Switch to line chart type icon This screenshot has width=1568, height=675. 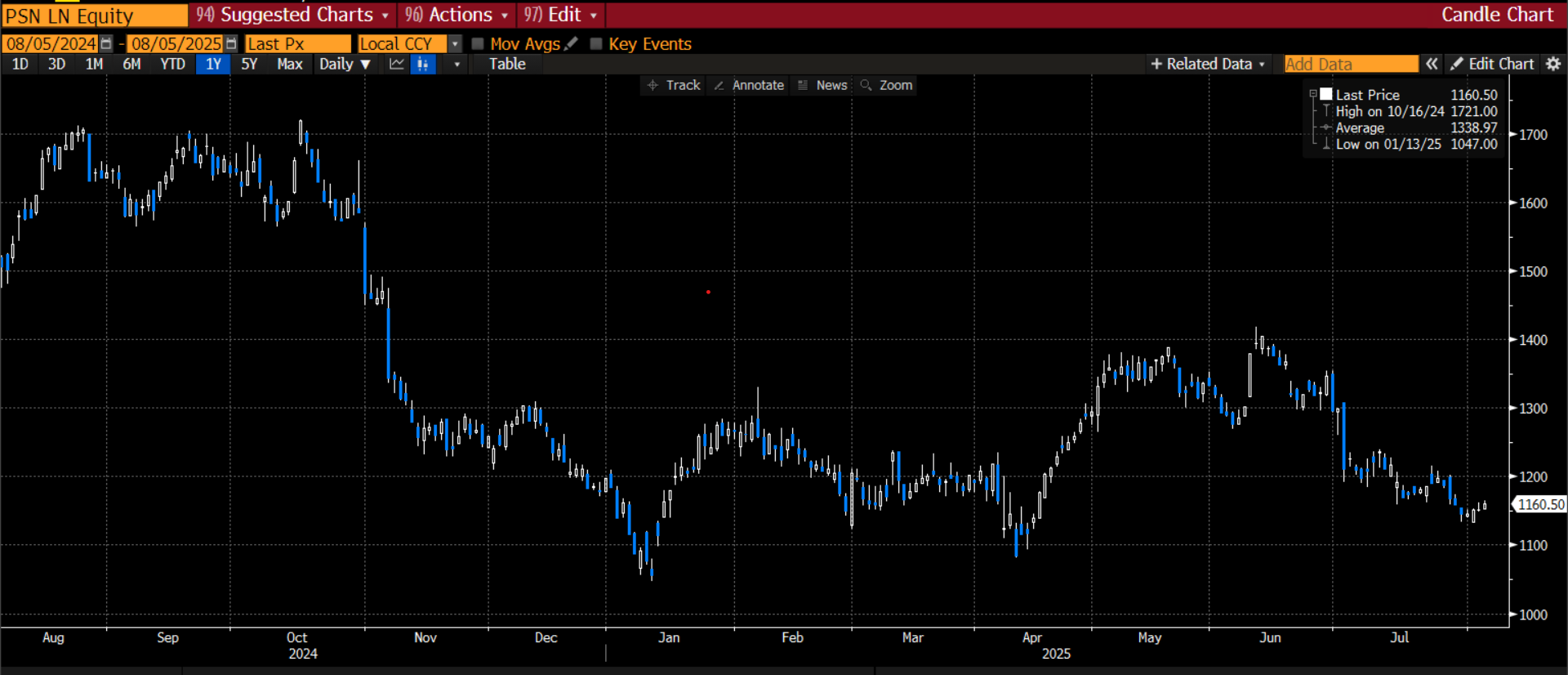(397, 64)
